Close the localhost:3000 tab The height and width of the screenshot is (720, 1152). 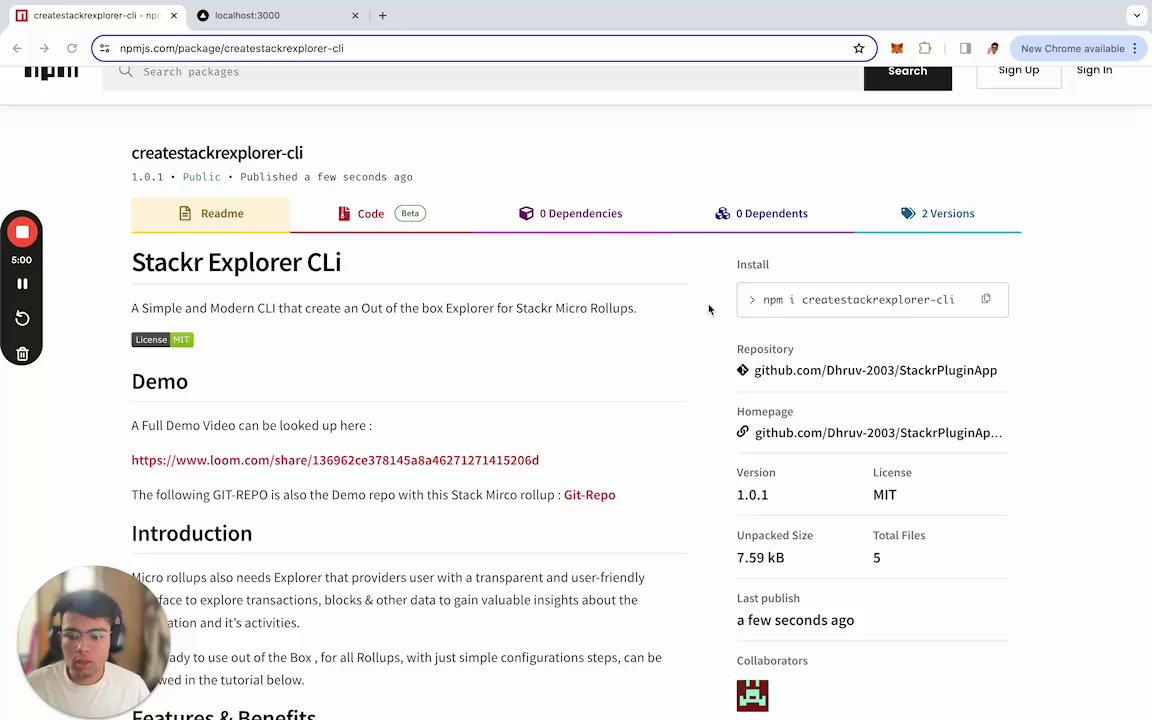coord(356,15)
